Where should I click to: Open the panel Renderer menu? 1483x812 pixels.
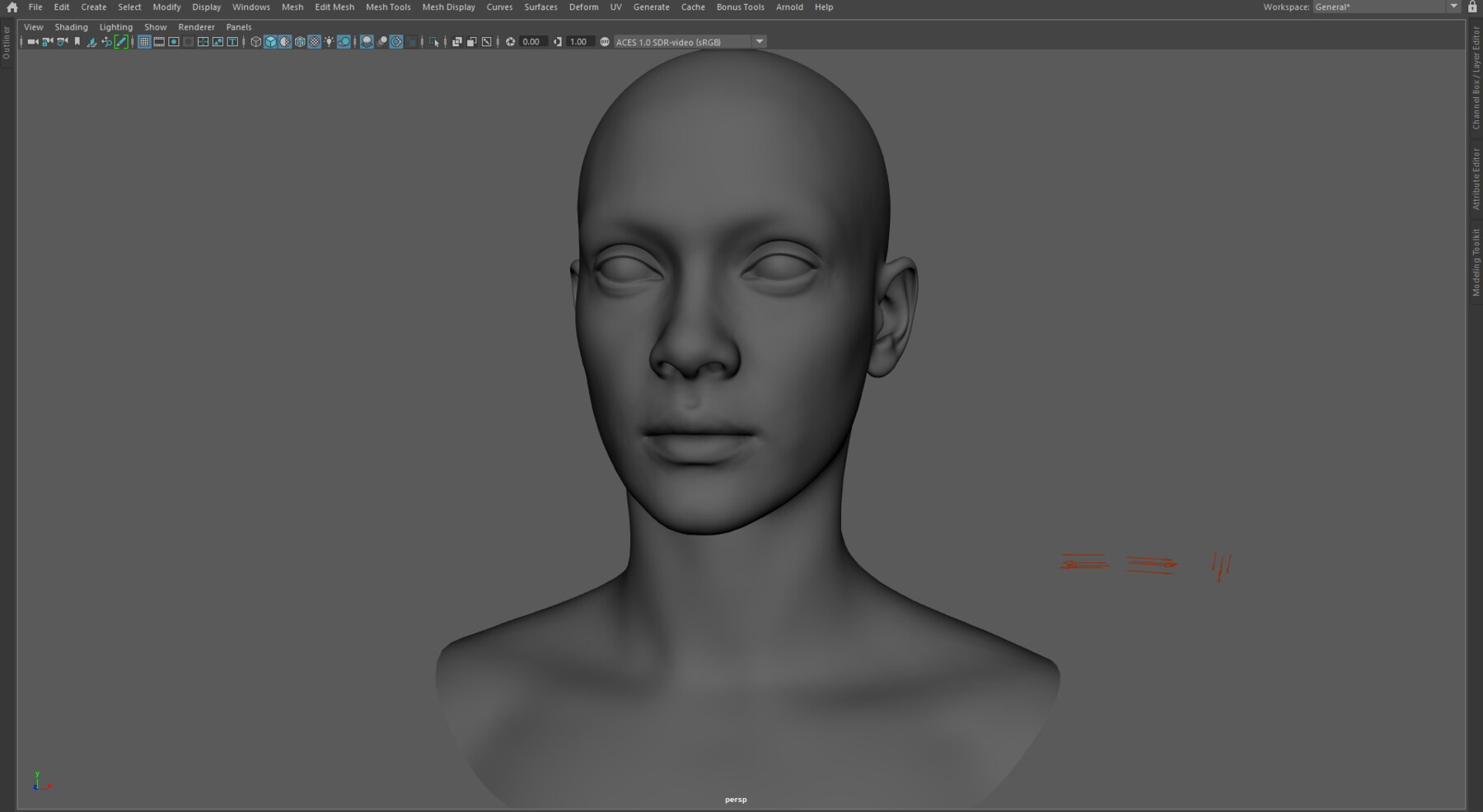click(196, 27)
